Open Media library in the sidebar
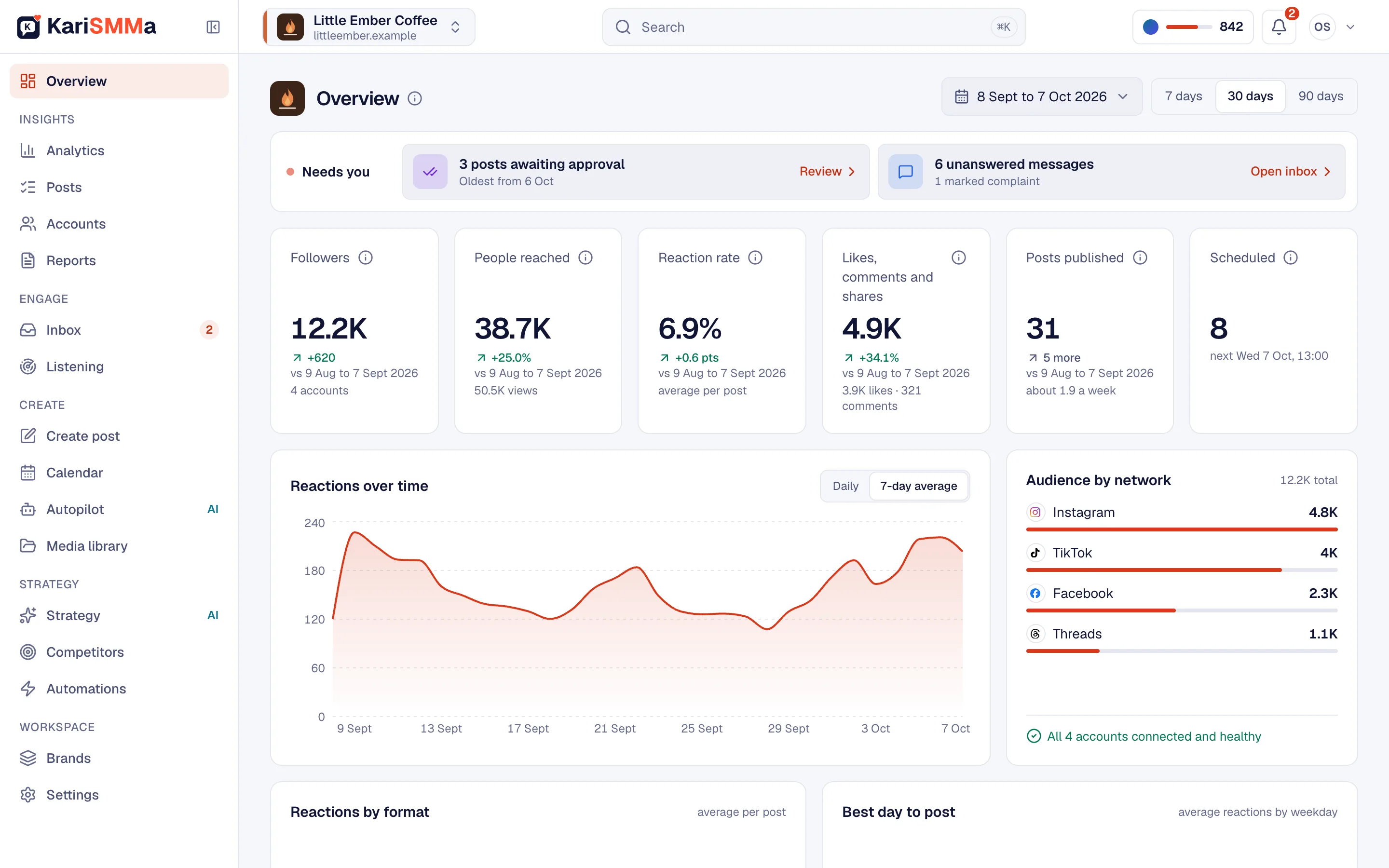The height and width of the screenshot is (868, 1389). click(x=119, y=546)
